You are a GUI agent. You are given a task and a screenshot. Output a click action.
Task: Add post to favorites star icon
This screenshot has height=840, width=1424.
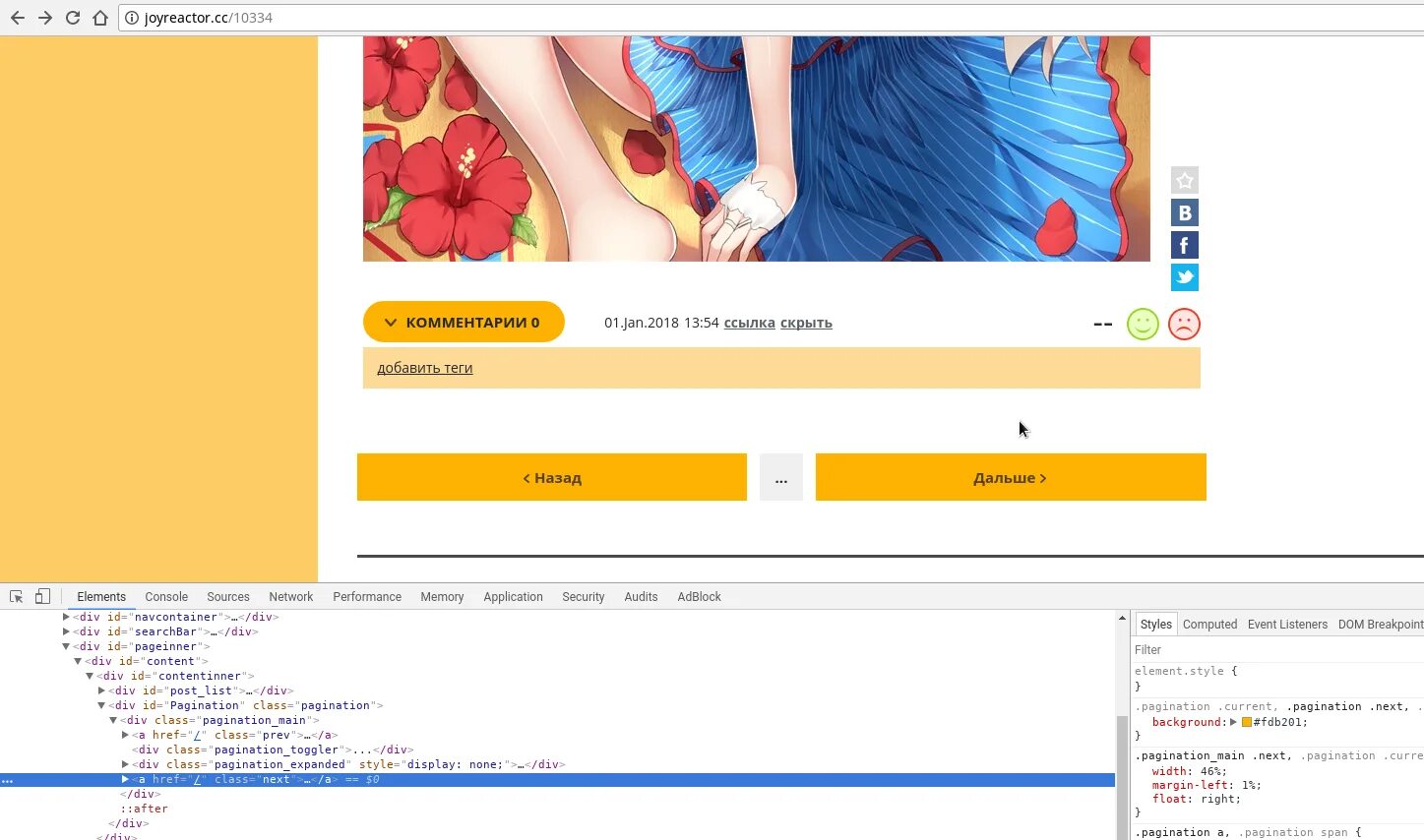pyautogui.click(x=1185, y=180)
